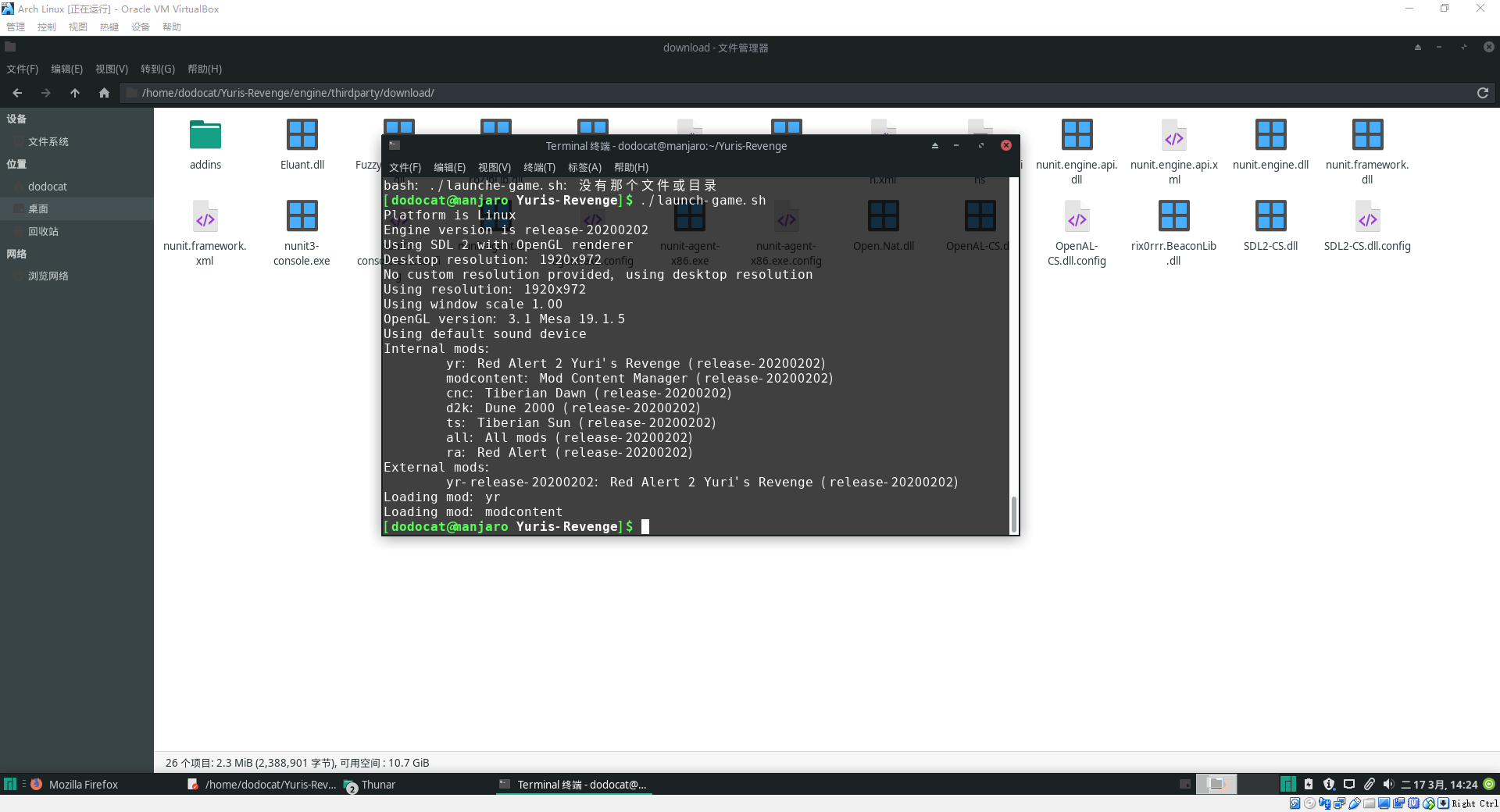Select the Eluant.dll file icon
Screen dimensions: 1500x812
tap(302, 134)
